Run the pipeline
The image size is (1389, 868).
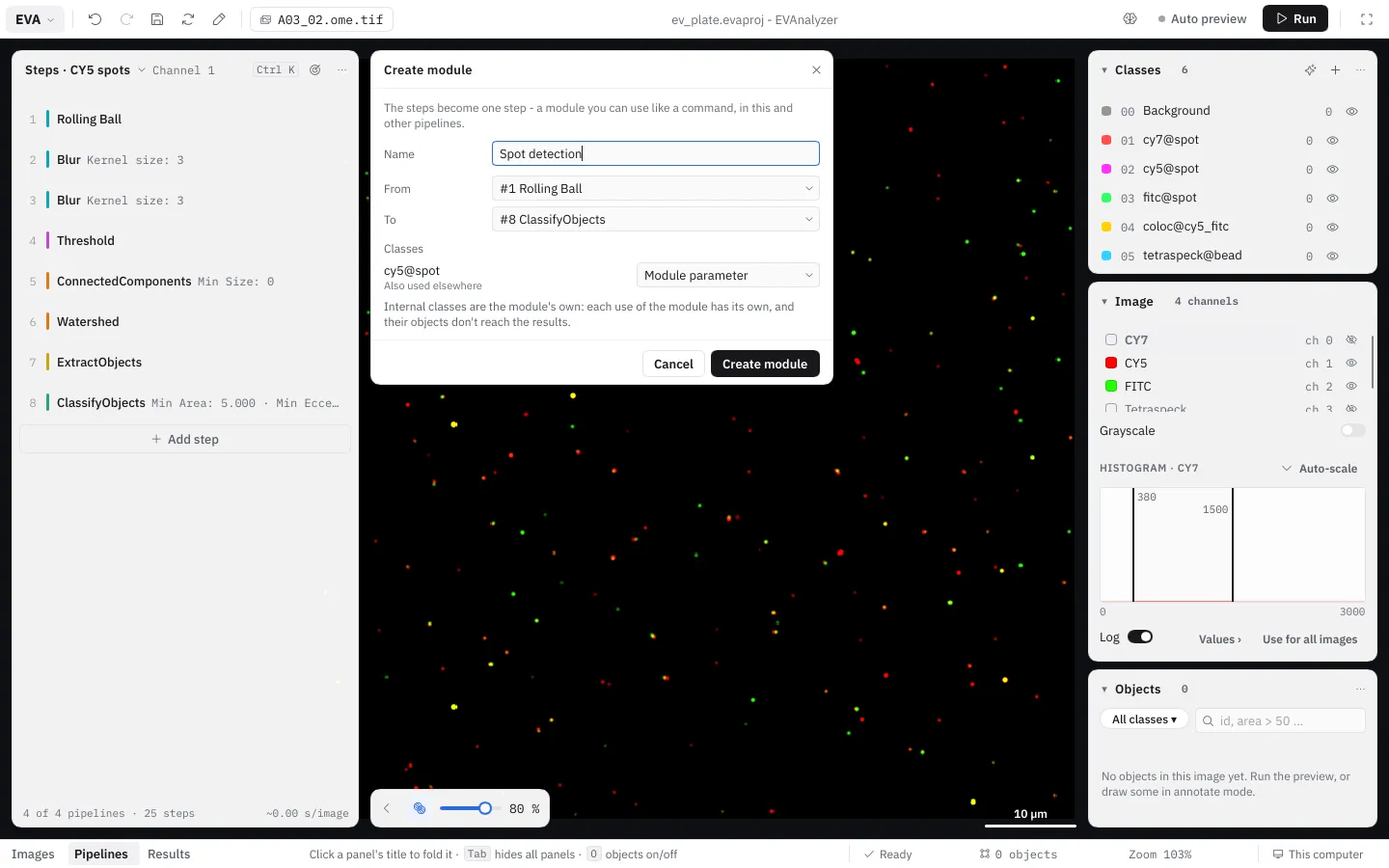[1295, 19]
